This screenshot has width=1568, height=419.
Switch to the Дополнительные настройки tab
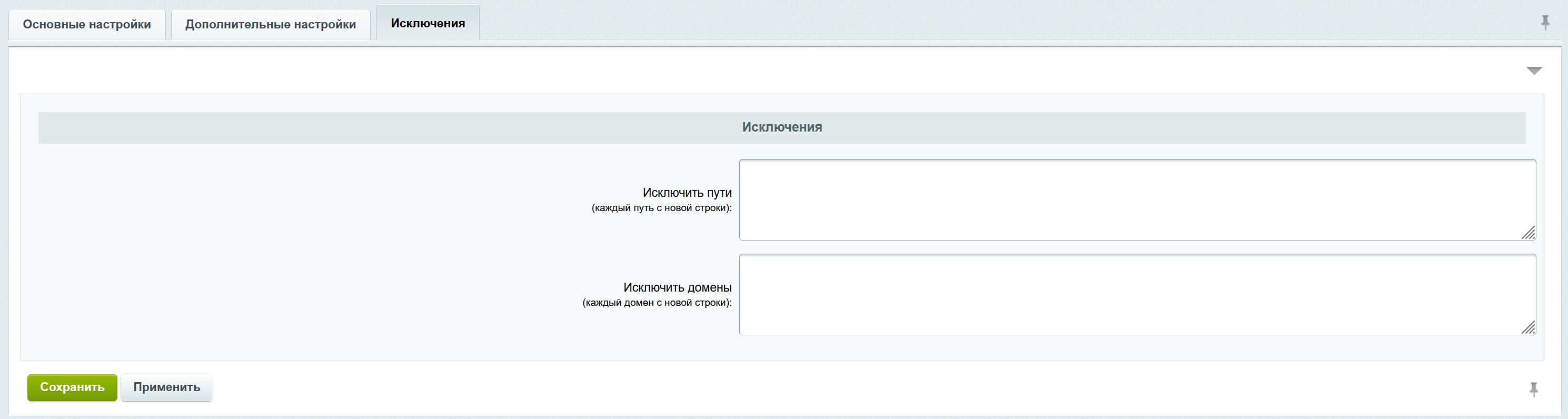(x=270, y=24)
